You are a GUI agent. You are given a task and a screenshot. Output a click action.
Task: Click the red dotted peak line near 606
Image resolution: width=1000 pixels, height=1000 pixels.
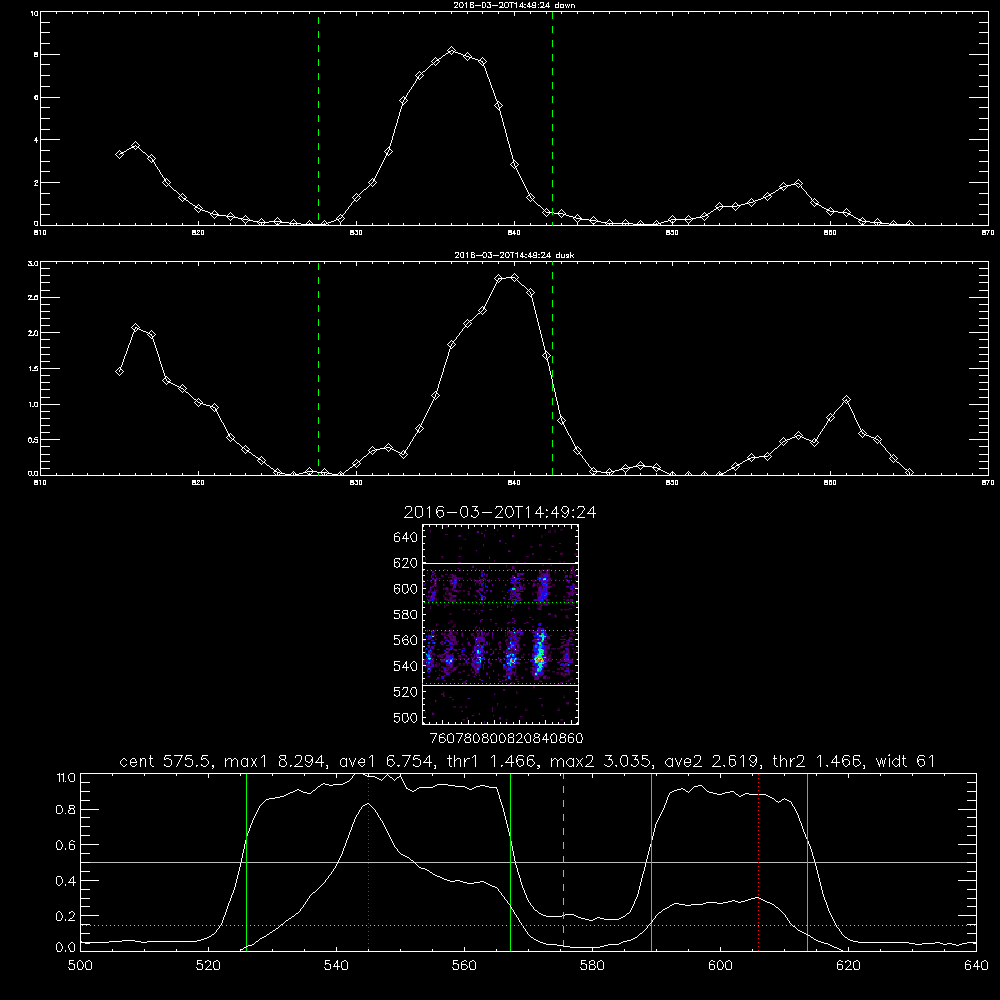pos(758,861)
